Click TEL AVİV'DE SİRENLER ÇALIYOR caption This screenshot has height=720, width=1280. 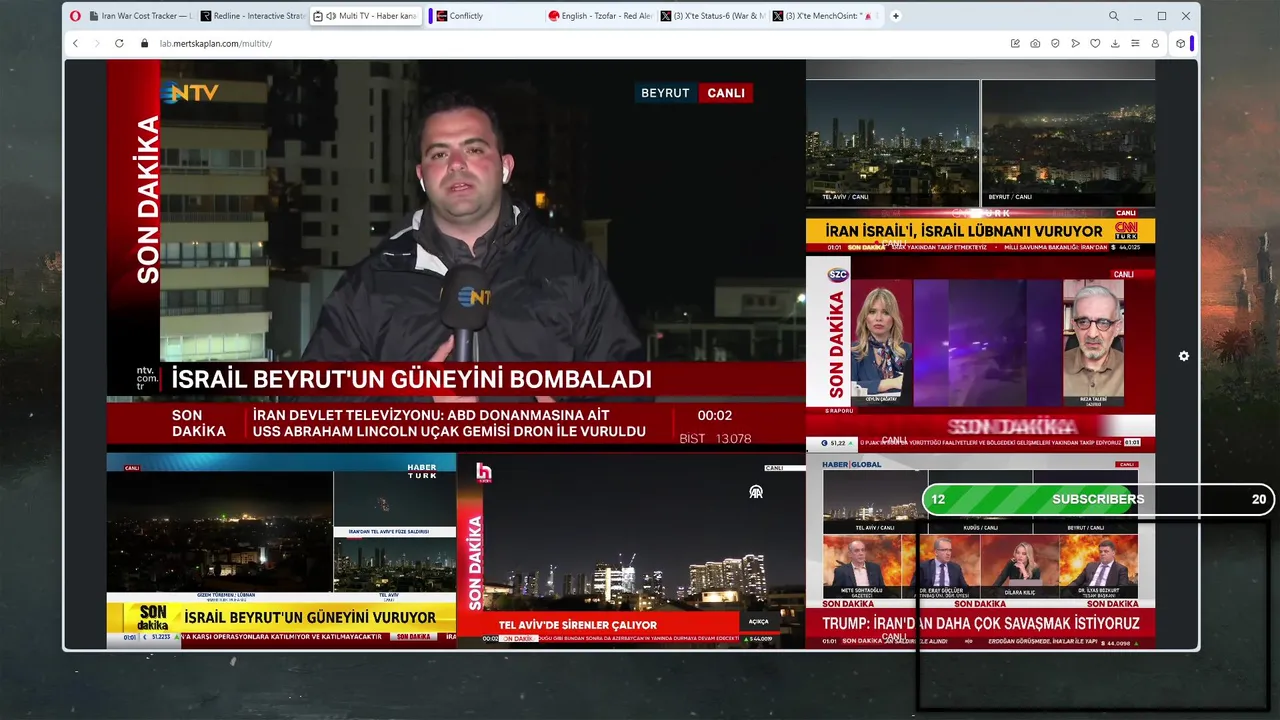[x=578, y=625]
